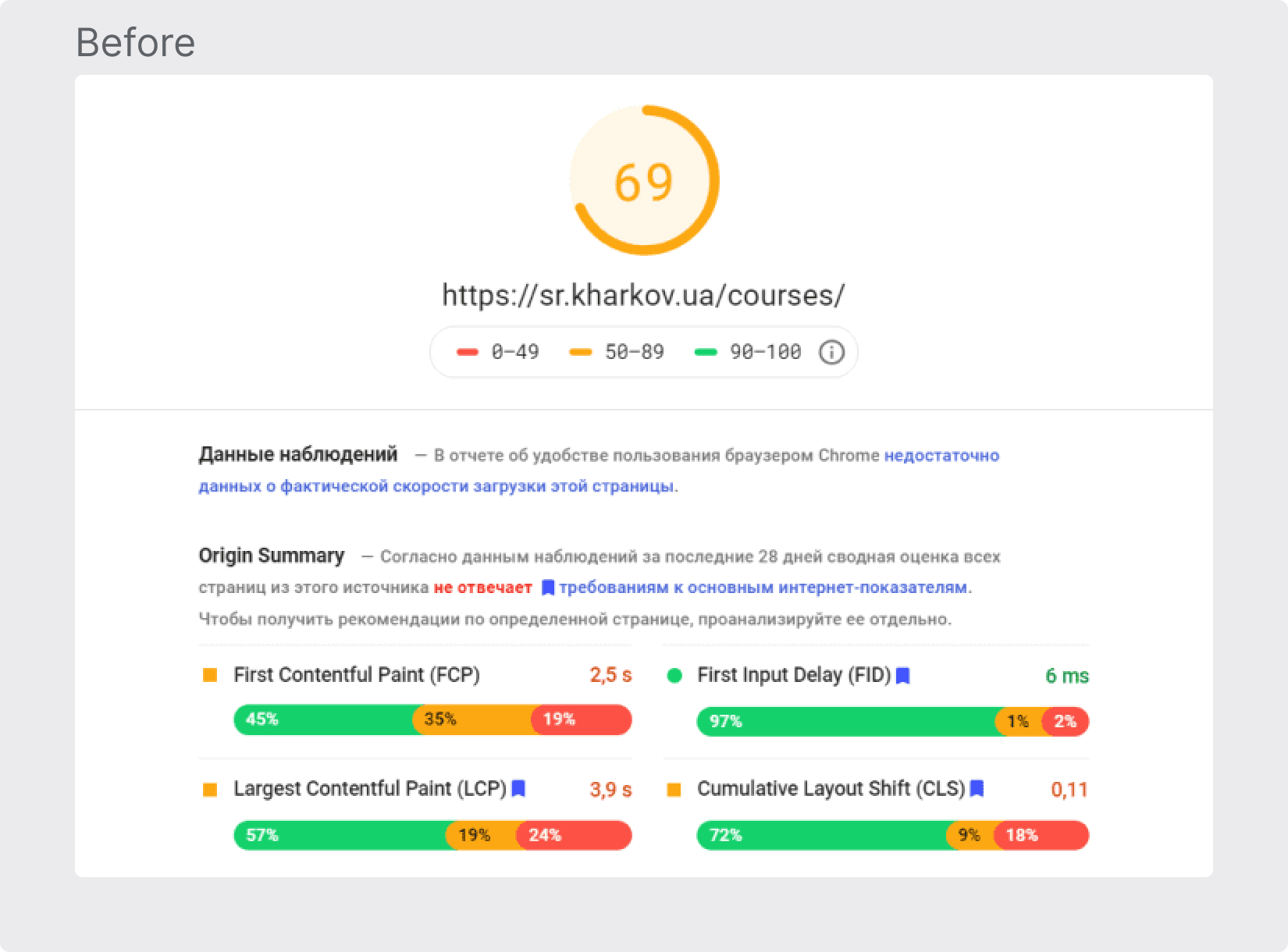Click the sr.kharkov.ua/courses URL text
1288x952 pixels.
click(643, 295)
